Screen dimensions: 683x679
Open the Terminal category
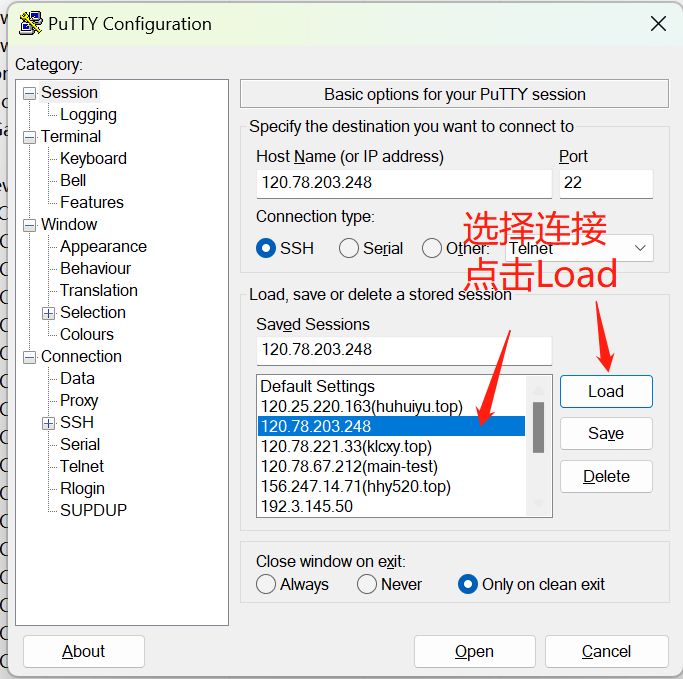coord(71,136)
